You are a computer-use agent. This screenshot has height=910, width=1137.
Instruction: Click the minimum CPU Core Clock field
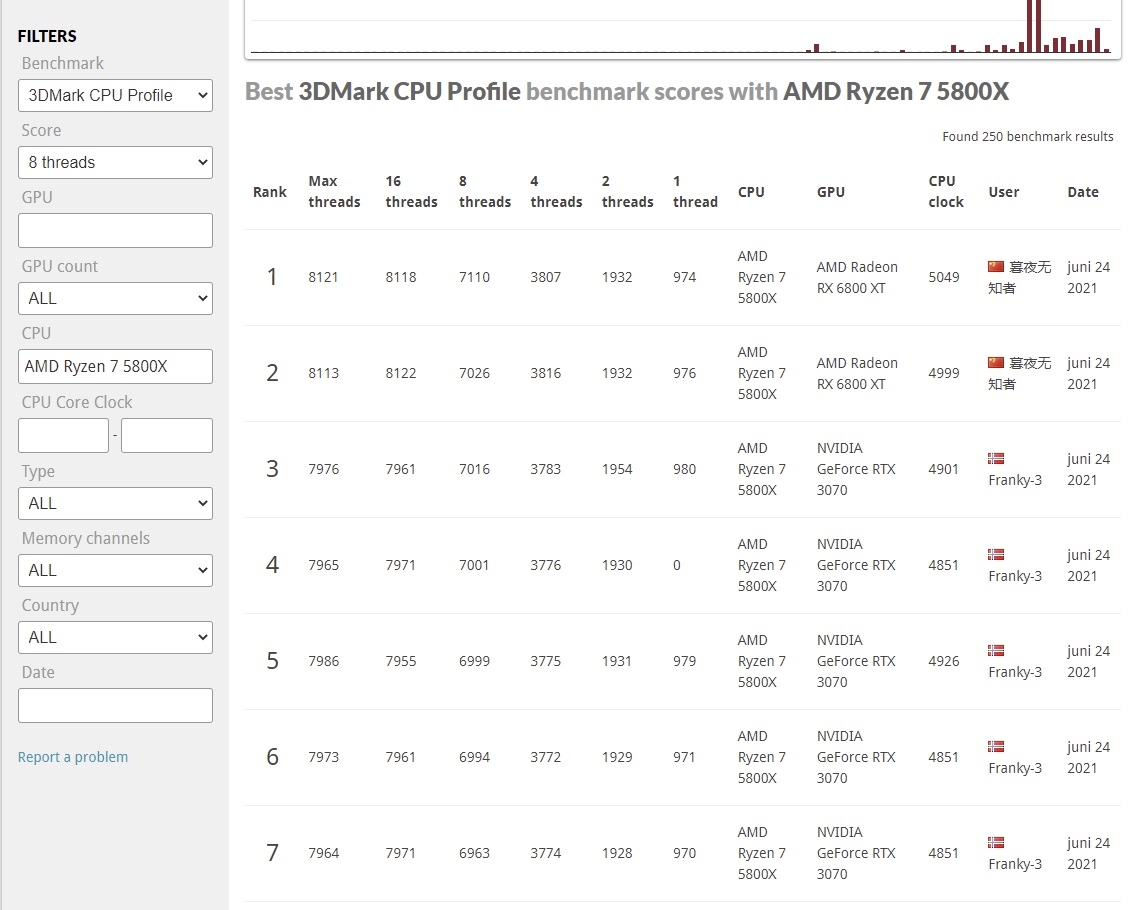[x=63, y=435]
